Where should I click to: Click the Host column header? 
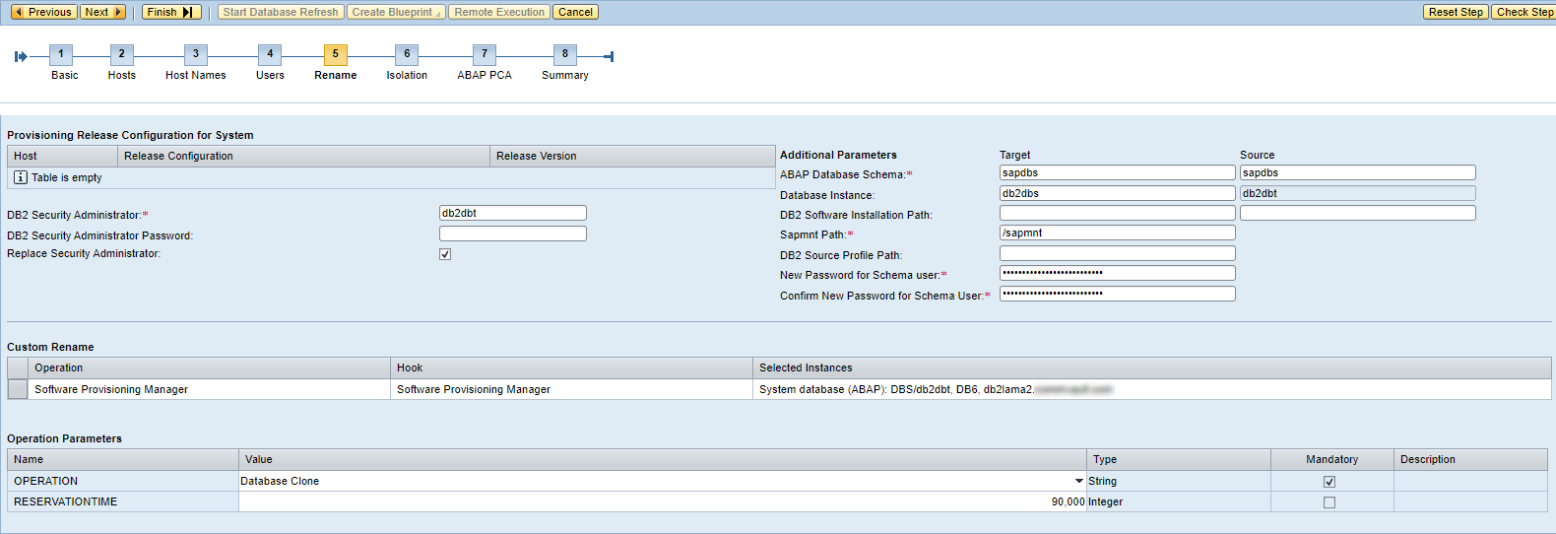[62, 156]
